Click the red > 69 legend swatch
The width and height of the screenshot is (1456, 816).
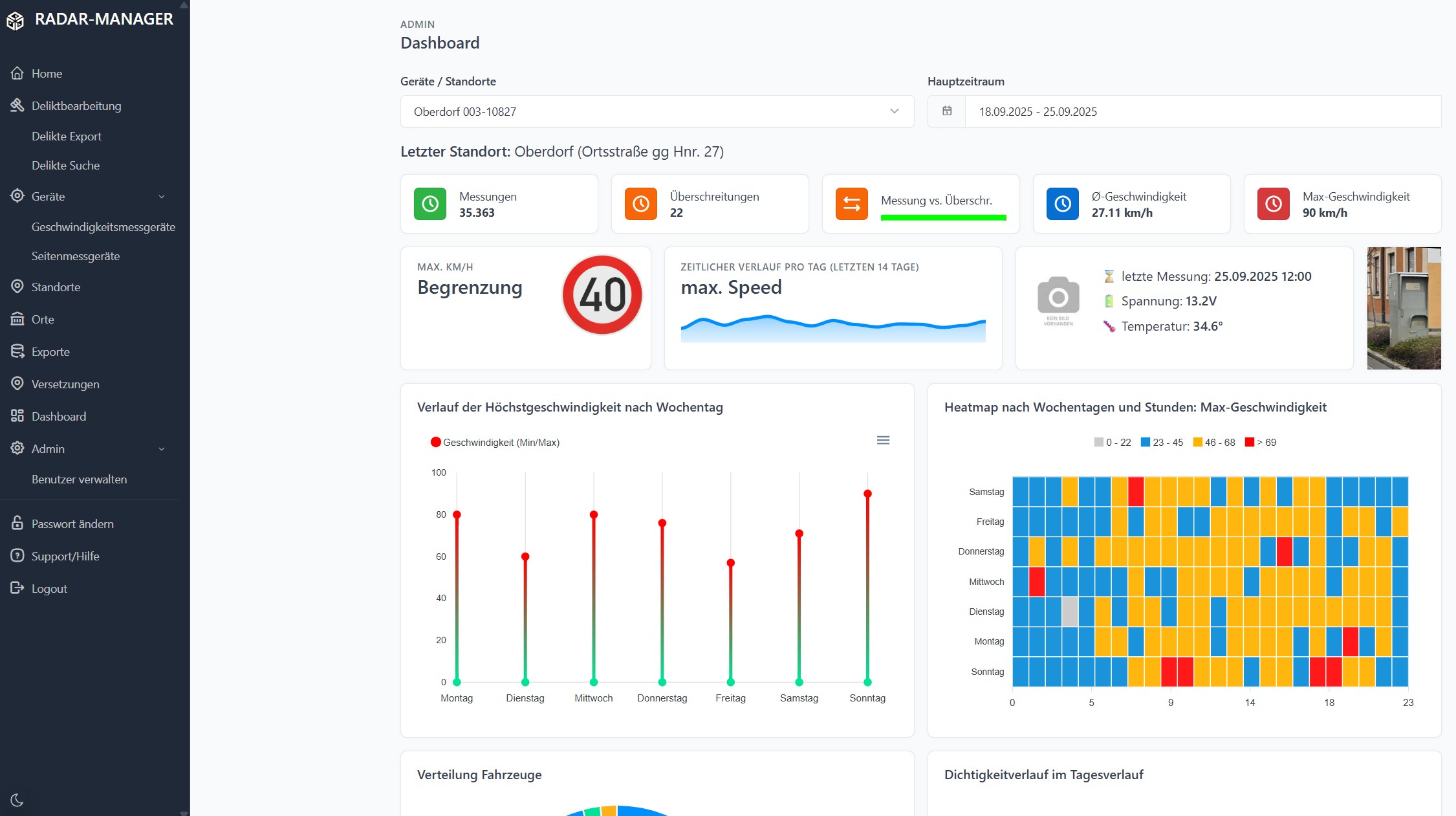[x=1250, y=443]
